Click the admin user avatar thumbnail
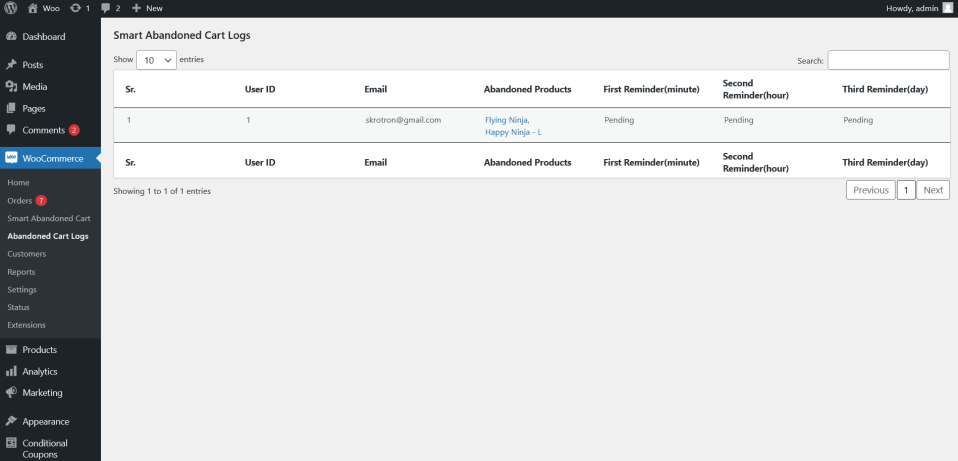 [x=947, y=8]
